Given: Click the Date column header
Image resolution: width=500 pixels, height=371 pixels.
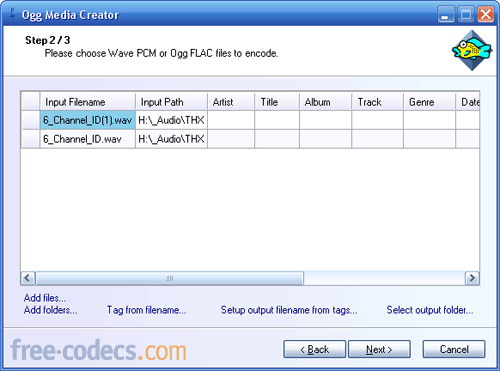Looking at the screenshot, I should coord(467,102).
